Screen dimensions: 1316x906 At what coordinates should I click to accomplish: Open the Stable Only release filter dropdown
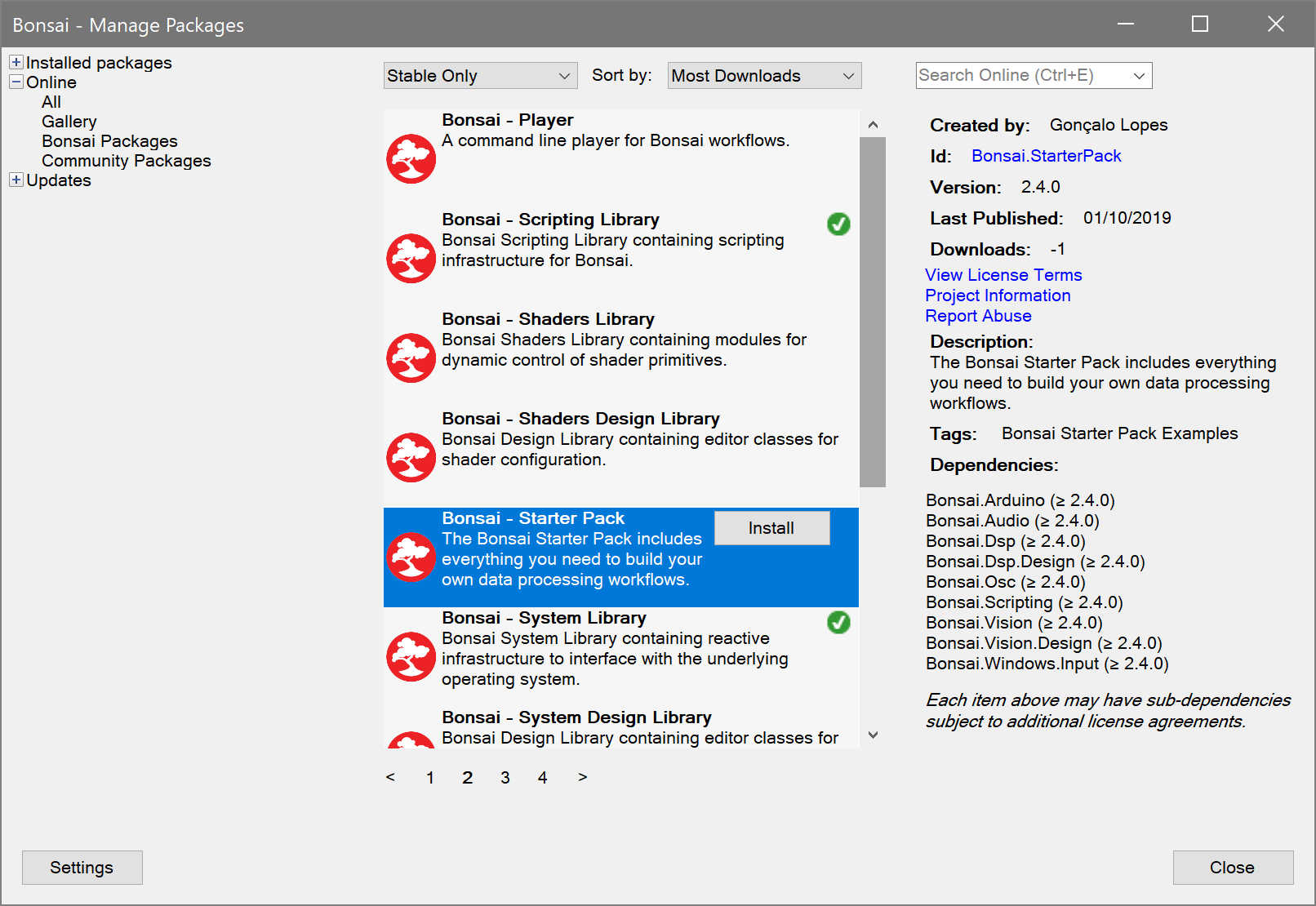[x=480, y=76]
